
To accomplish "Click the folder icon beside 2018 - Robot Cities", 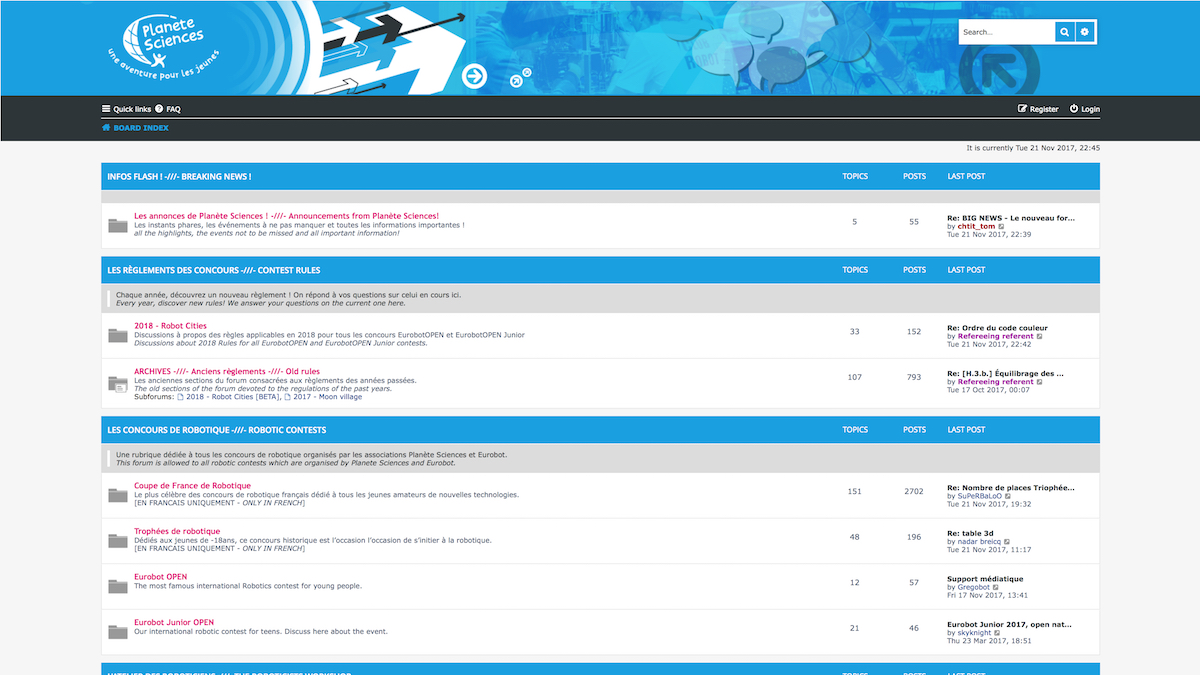I will 118,335.
